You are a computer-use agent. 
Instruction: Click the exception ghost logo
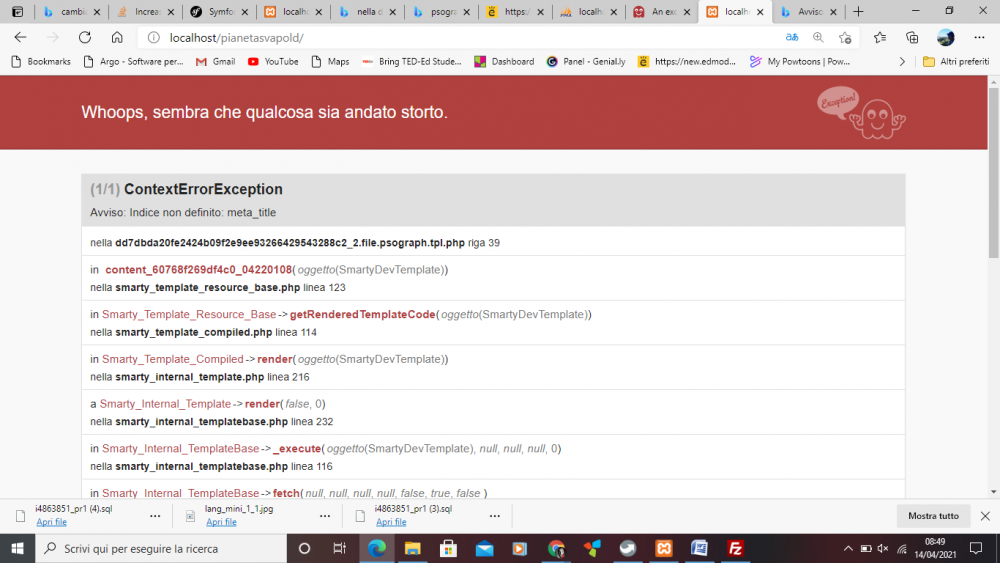861,113
